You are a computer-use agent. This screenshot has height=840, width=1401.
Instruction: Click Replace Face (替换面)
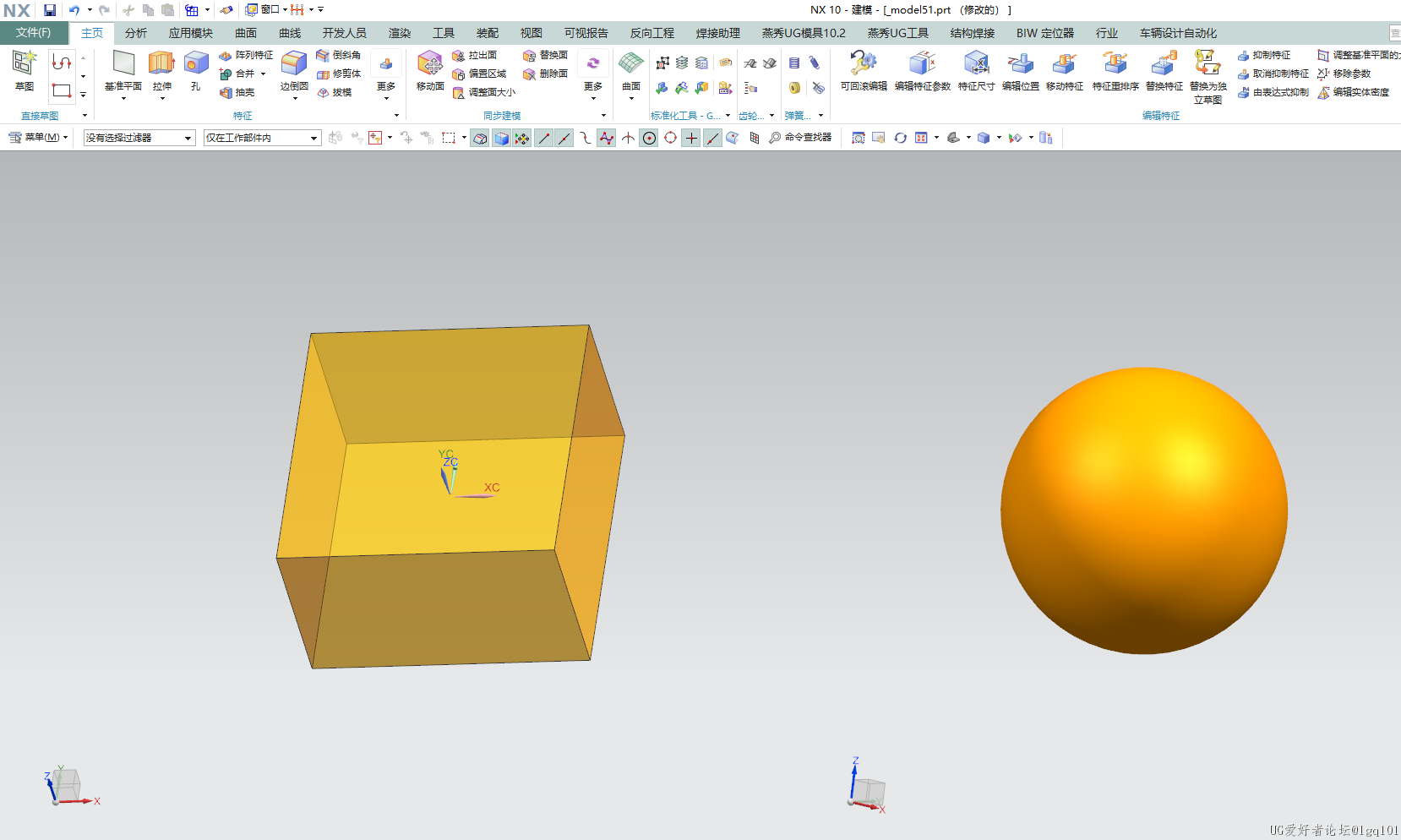(545, 55)
